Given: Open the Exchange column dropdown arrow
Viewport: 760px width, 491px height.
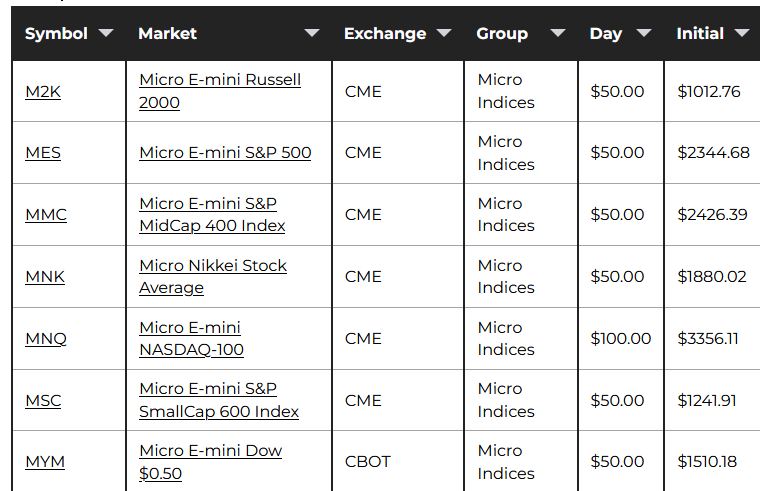Looking at the screenshot, I should tap(444, 34).
